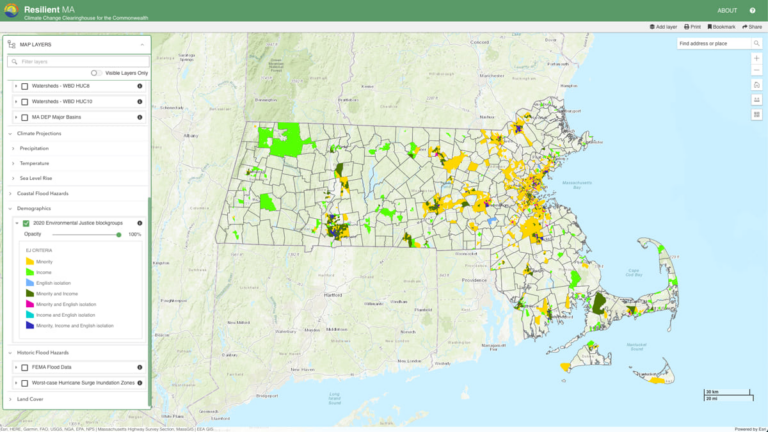Show info for FEMA Flood Data
This screenshot has height=432, width=768.
140,367
